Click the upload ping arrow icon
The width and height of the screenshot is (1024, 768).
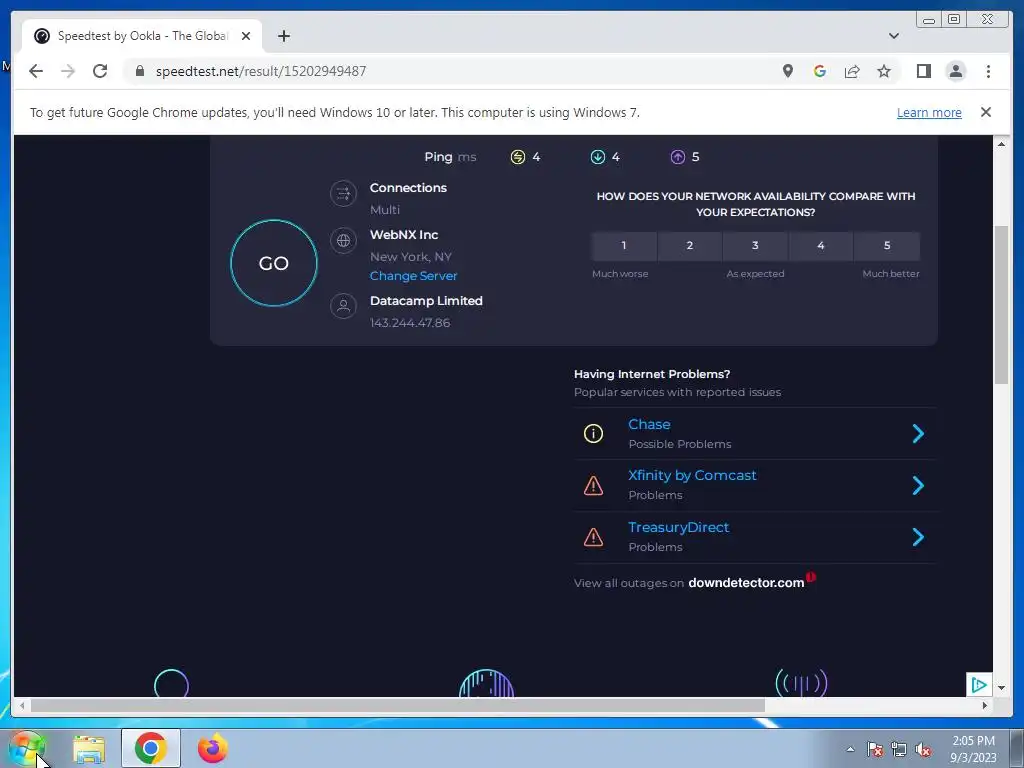tap(678, 157)
